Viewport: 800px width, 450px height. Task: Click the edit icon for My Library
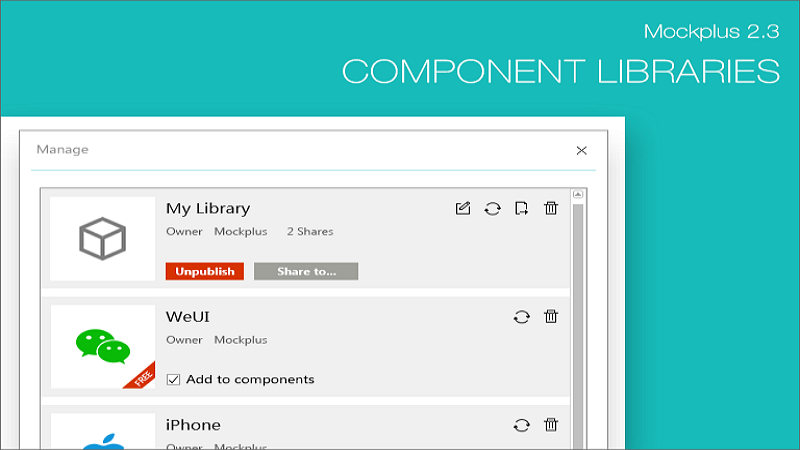(462, 208)
